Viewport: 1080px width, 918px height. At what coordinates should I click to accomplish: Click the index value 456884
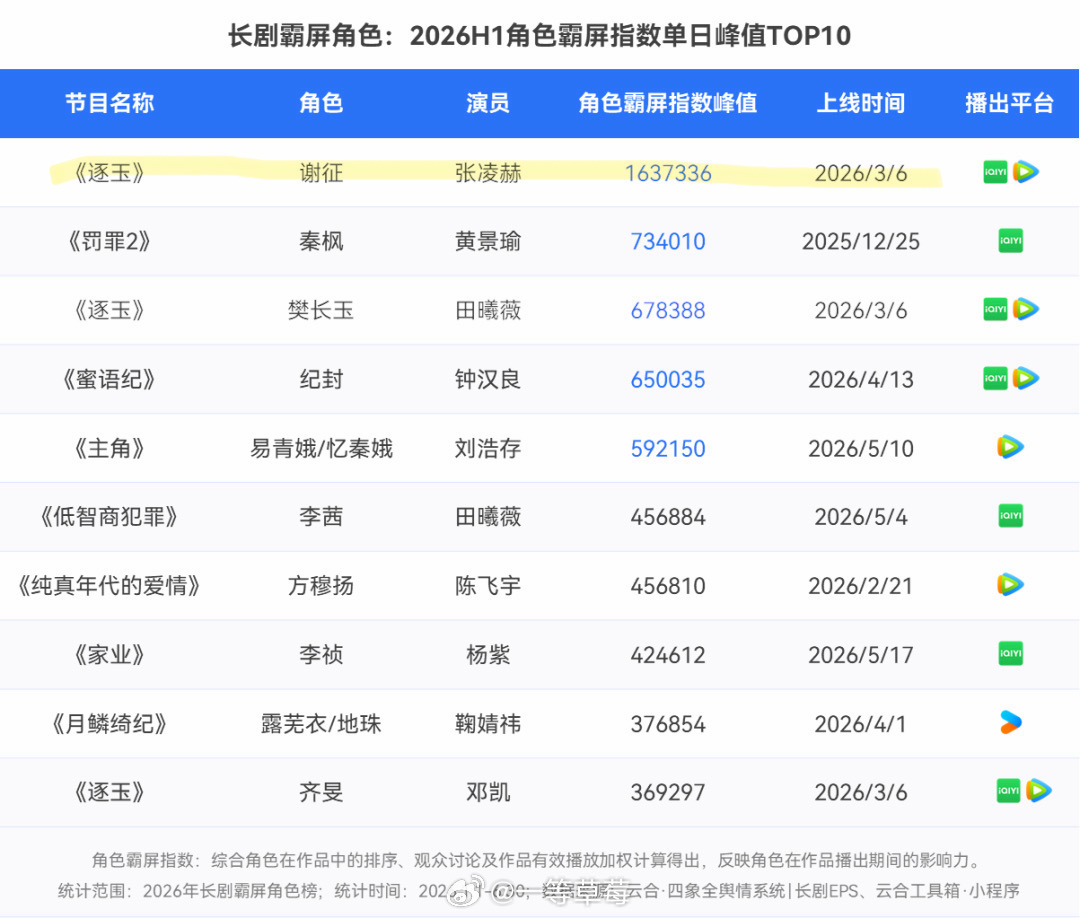pyautogui.click(x=668, y=517)
